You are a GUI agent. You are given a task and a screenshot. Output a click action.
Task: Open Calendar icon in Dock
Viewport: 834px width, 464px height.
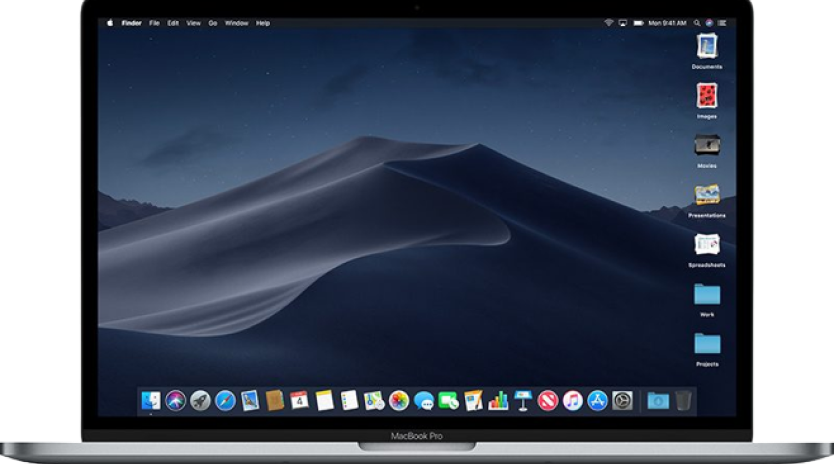(299, 400)
